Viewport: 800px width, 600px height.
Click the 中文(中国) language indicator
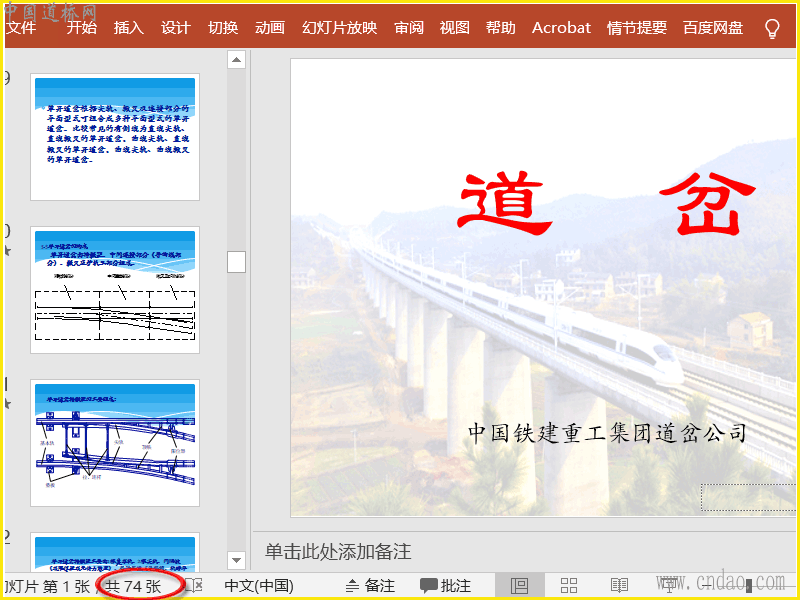[x=259, y=586]
